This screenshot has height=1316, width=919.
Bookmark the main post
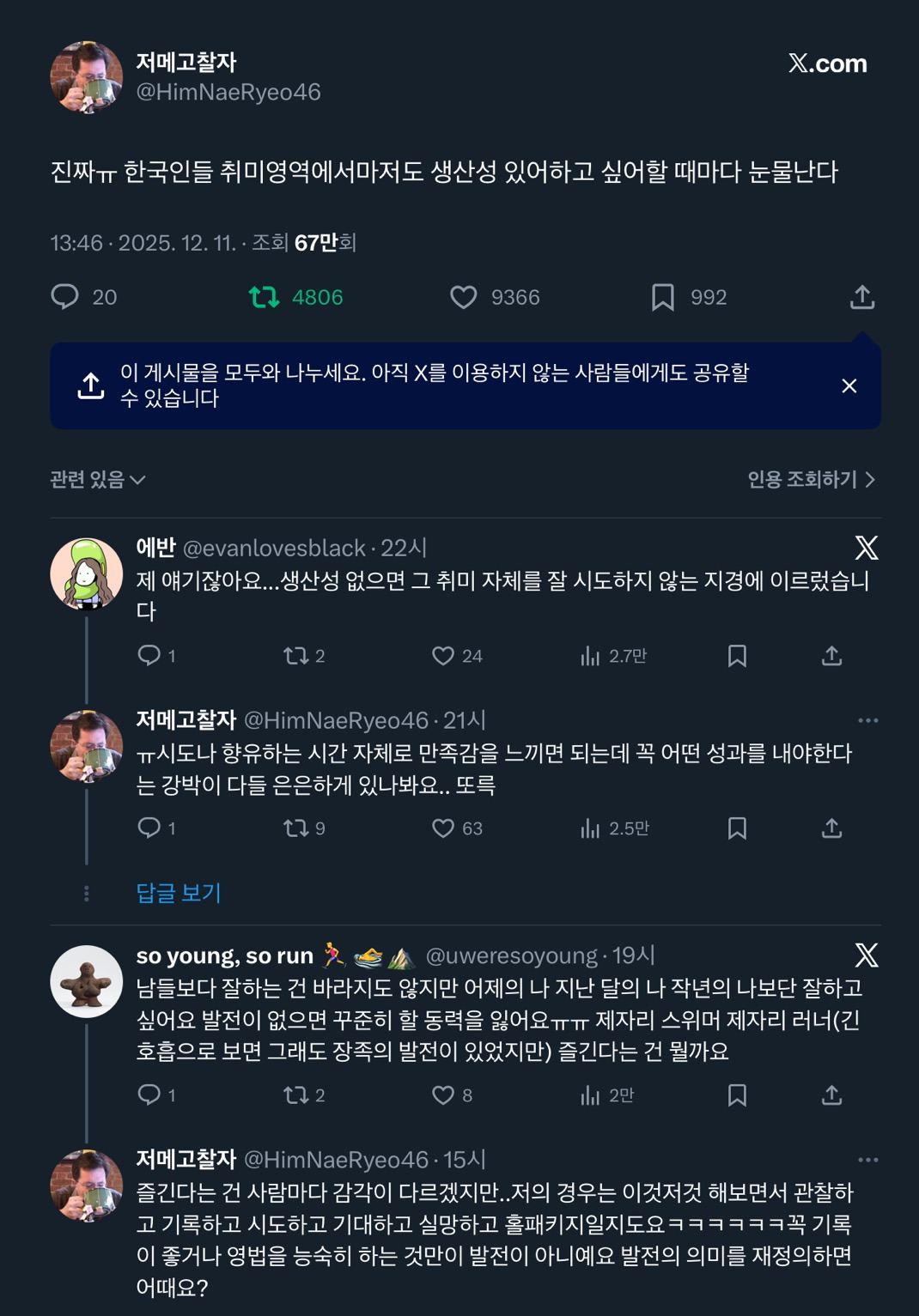pyautogui.click(x=662, y=297)
